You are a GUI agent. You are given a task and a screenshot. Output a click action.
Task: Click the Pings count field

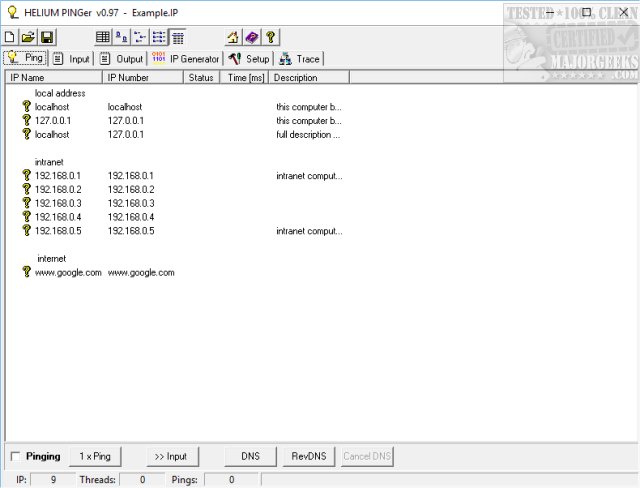[x=231, y=479]
